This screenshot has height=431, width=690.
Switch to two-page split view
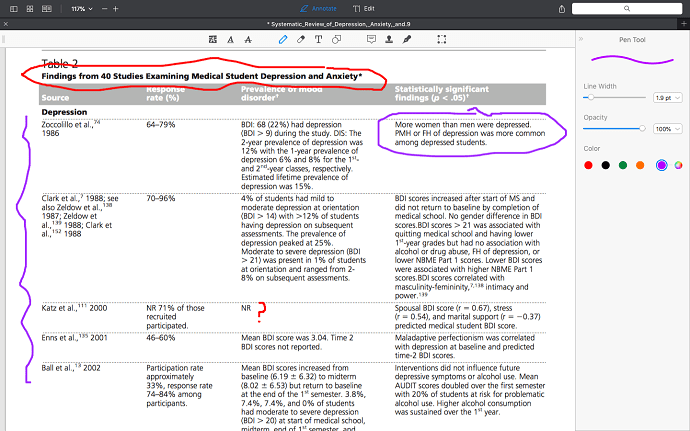(x=47, y=9)
